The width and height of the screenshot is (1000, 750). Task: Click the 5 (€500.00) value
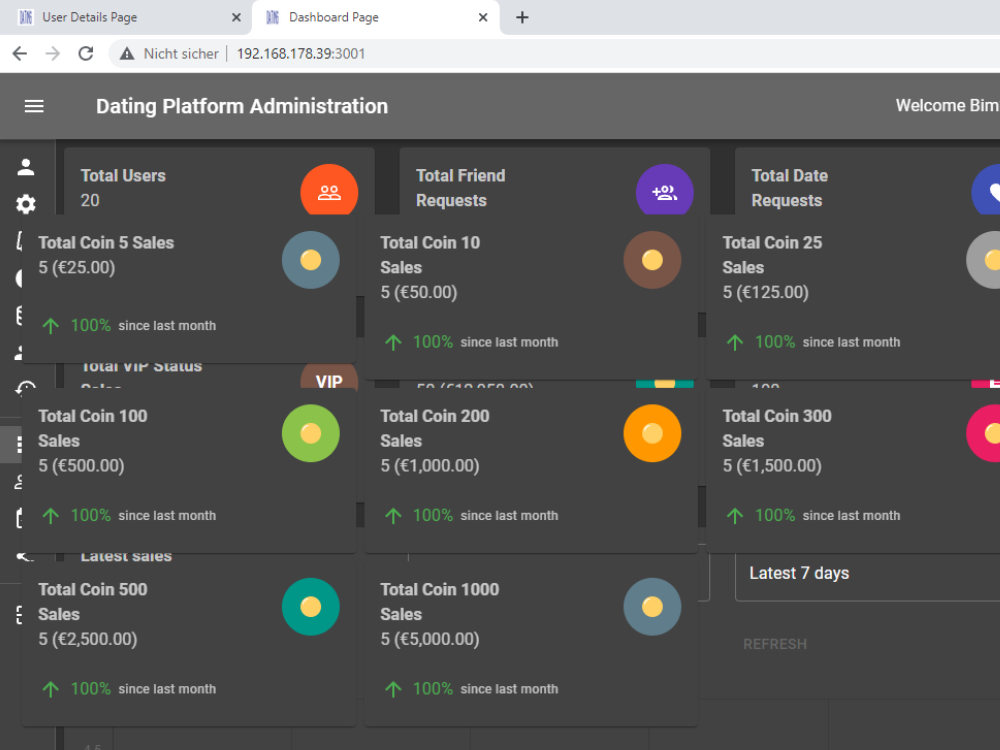pyautogui.click(x=81, y=466)
